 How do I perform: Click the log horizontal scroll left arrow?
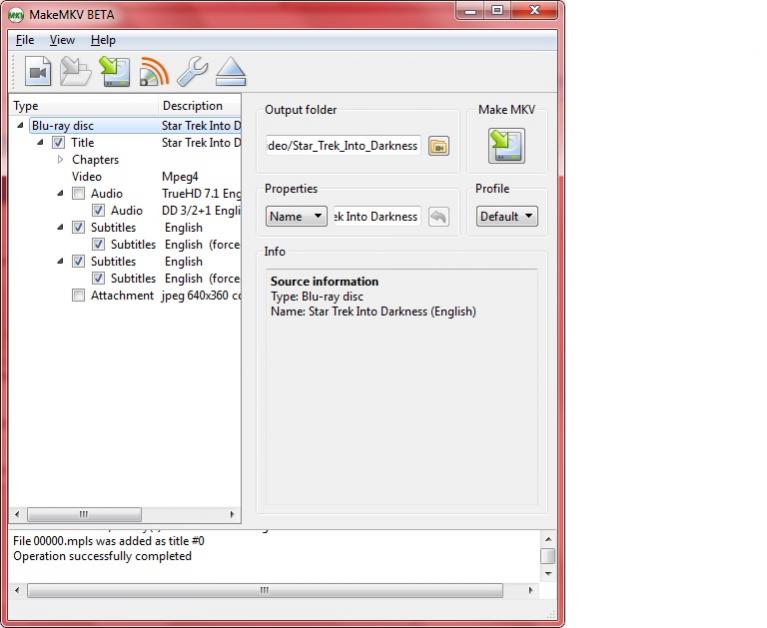pos(17,590)
